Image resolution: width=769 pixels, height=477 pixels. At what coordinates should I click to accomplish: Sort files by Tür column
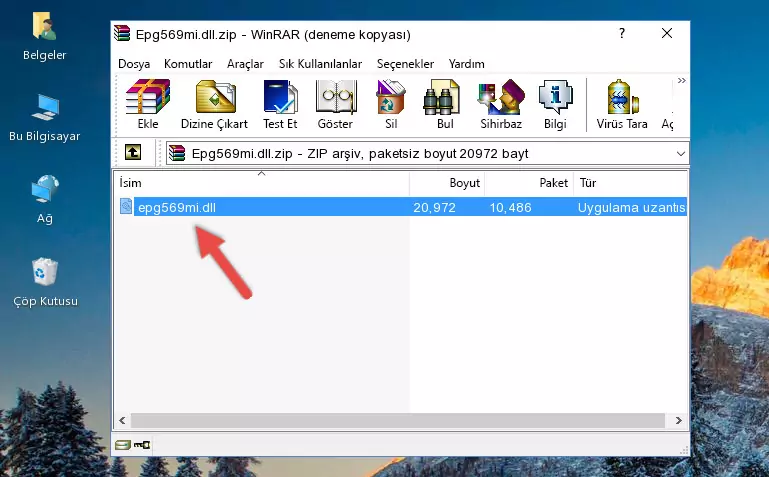click(630, 183)
